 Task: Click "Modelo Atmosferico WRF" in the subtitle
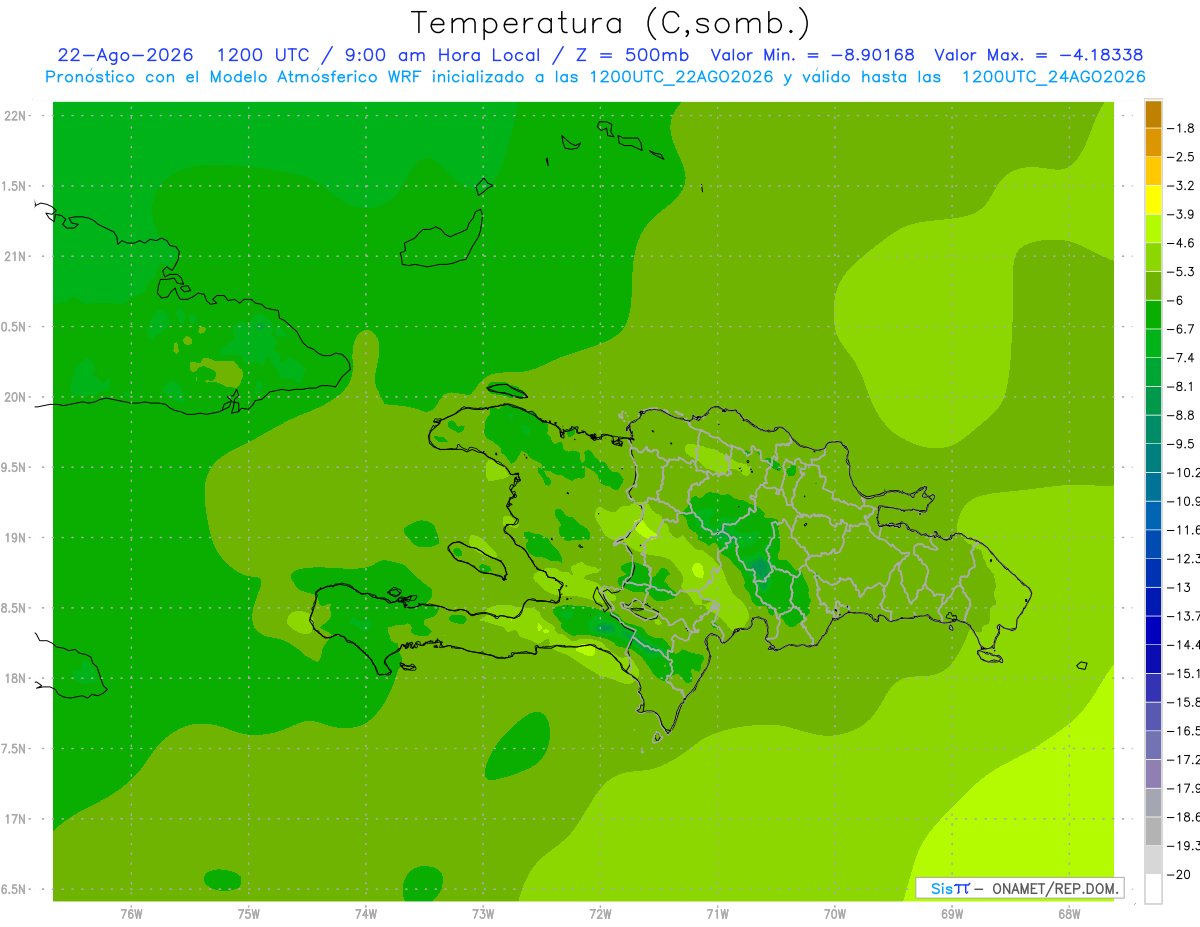click(316, 77)
